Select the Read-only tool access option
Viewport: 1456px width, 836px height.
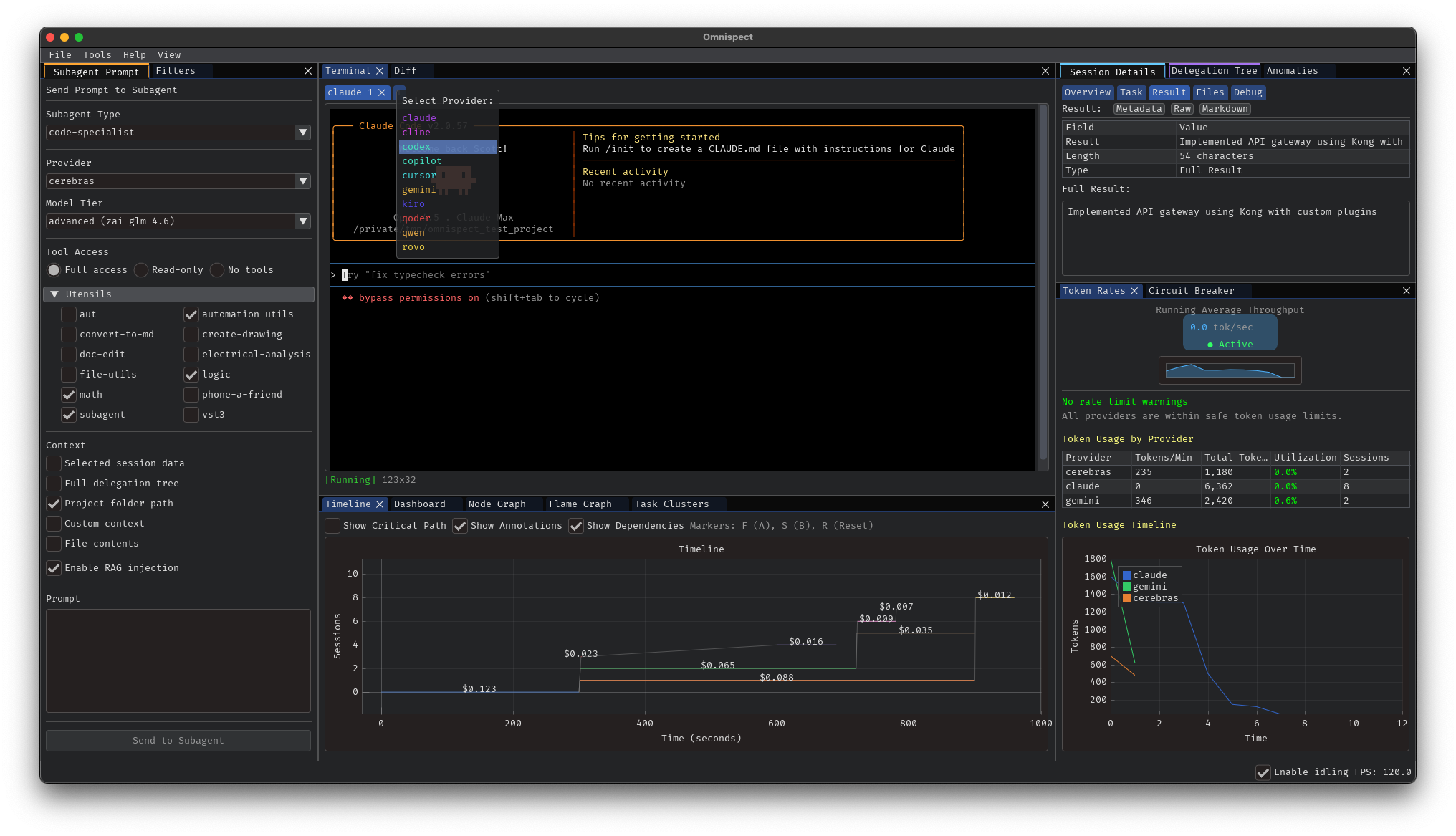[142, 269]
